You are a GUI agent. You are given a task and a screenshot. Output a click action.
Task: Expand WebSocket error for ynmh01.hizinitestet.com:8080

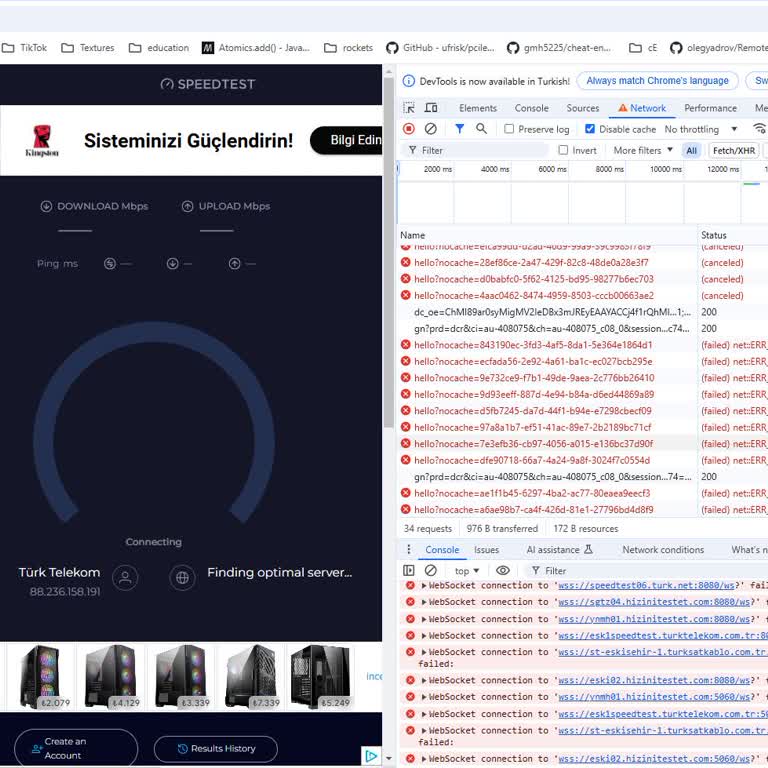[424, 619]
